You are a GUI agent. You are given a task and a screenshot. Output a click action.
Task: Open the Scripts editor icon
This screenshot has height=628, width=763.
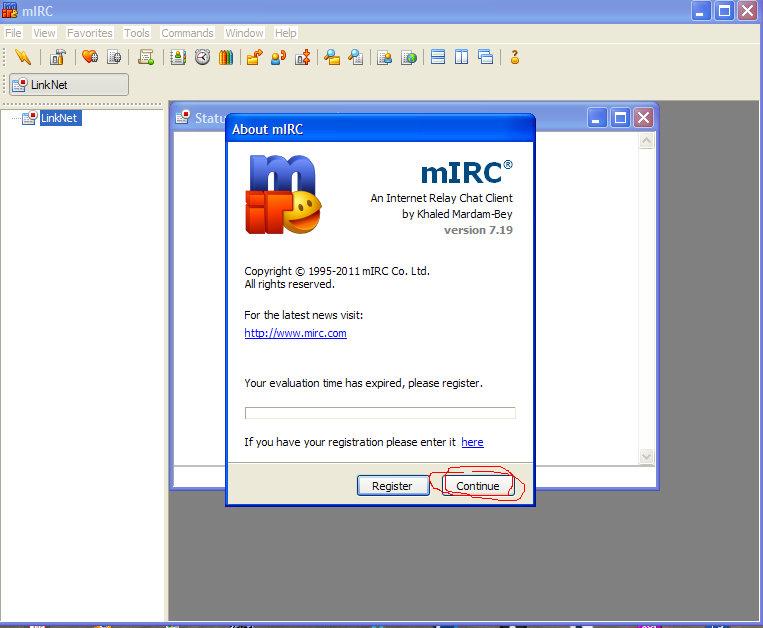pos(145,57)
